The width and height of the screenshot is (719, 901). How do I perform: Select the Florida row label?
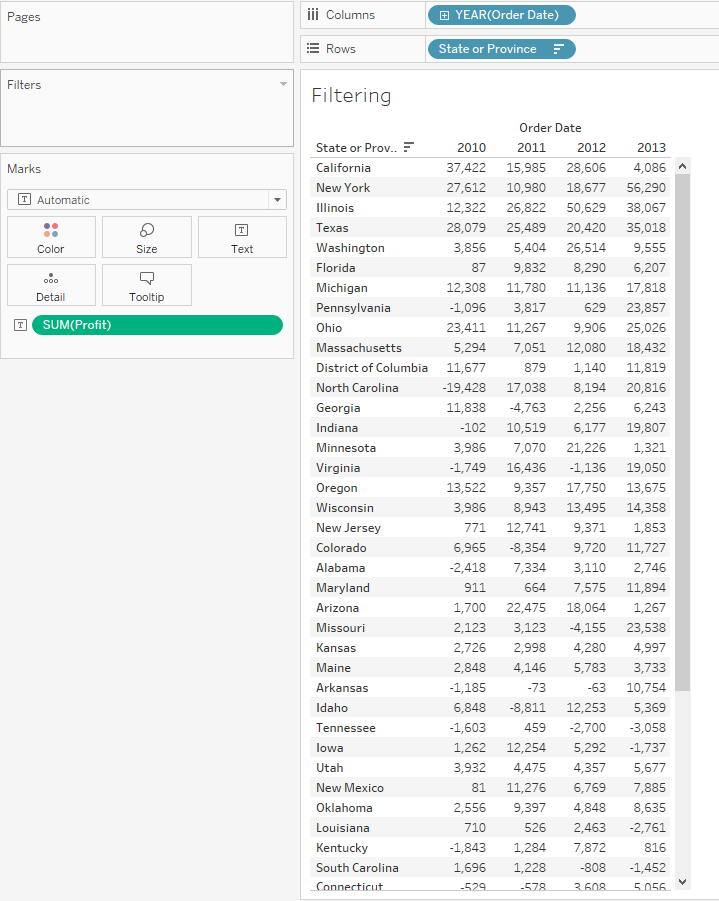[336, 268]
